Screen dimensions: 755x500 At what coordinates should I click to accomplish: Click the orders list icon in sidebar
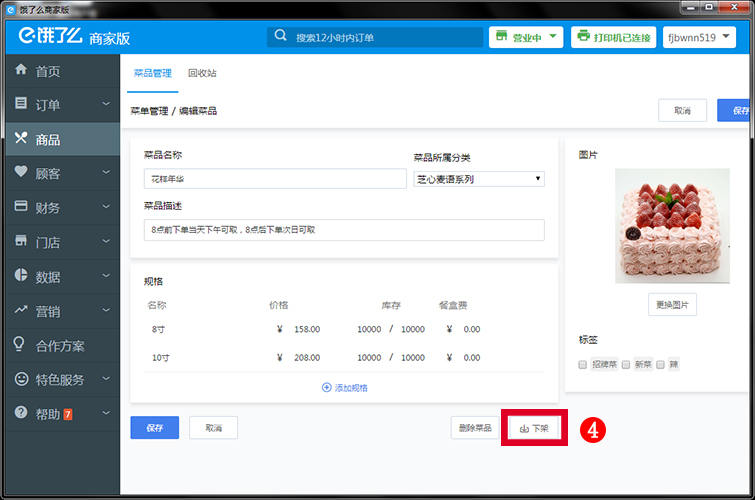21,104
